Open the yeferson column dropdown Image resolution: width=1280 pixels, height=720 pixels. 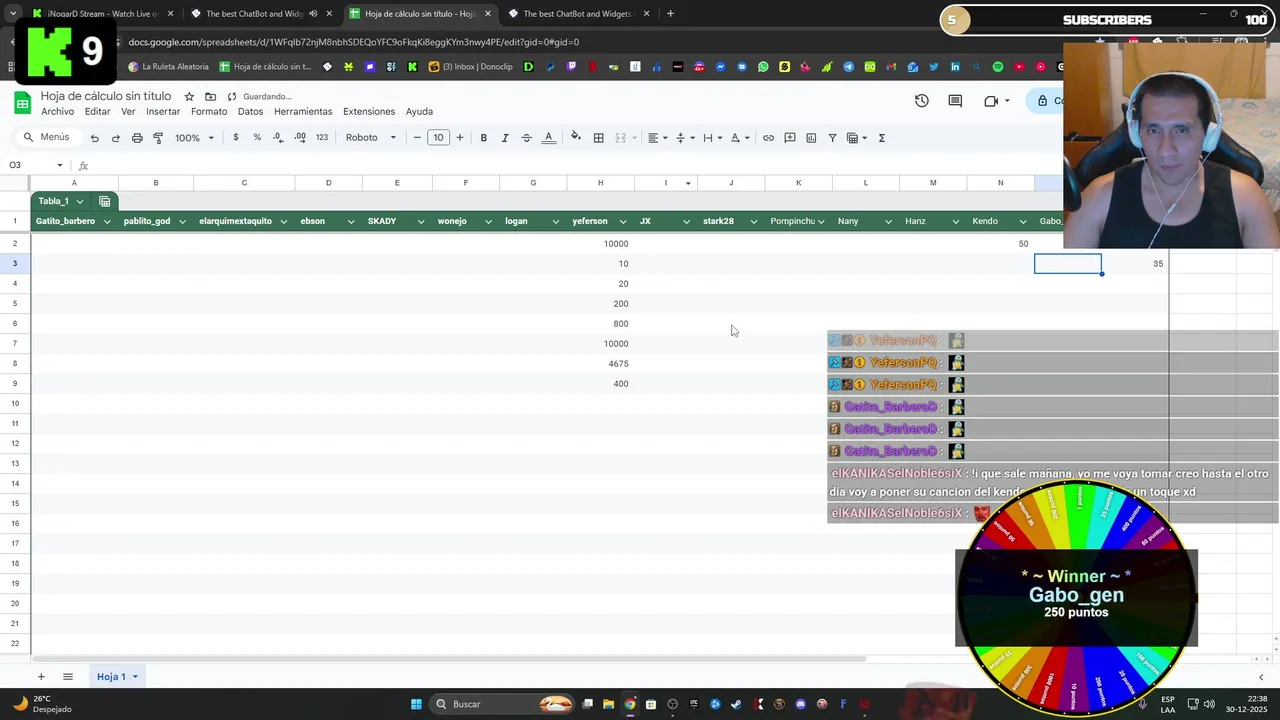click(x=623, y=222)
